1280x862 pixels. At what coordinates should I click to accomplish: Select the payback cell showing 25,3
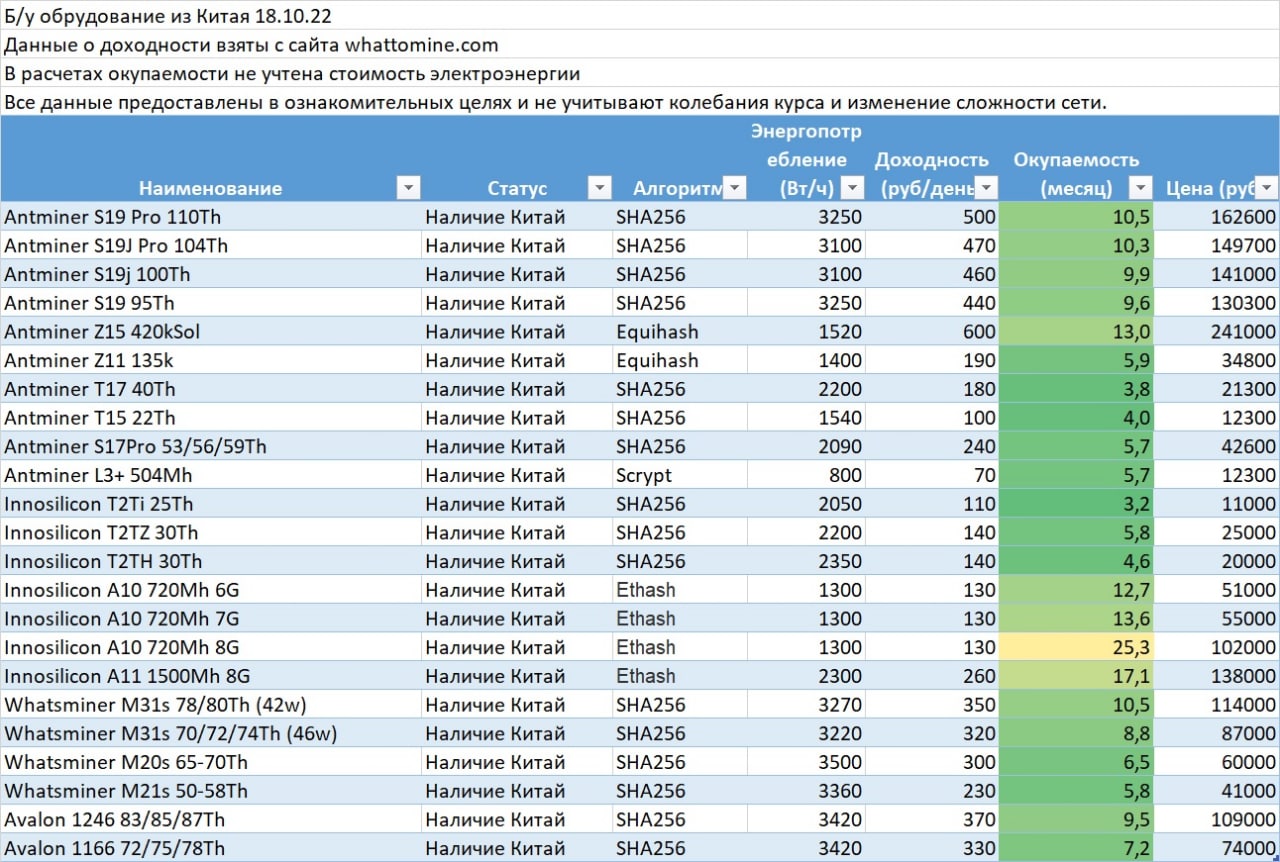(x=1077, y=648)
